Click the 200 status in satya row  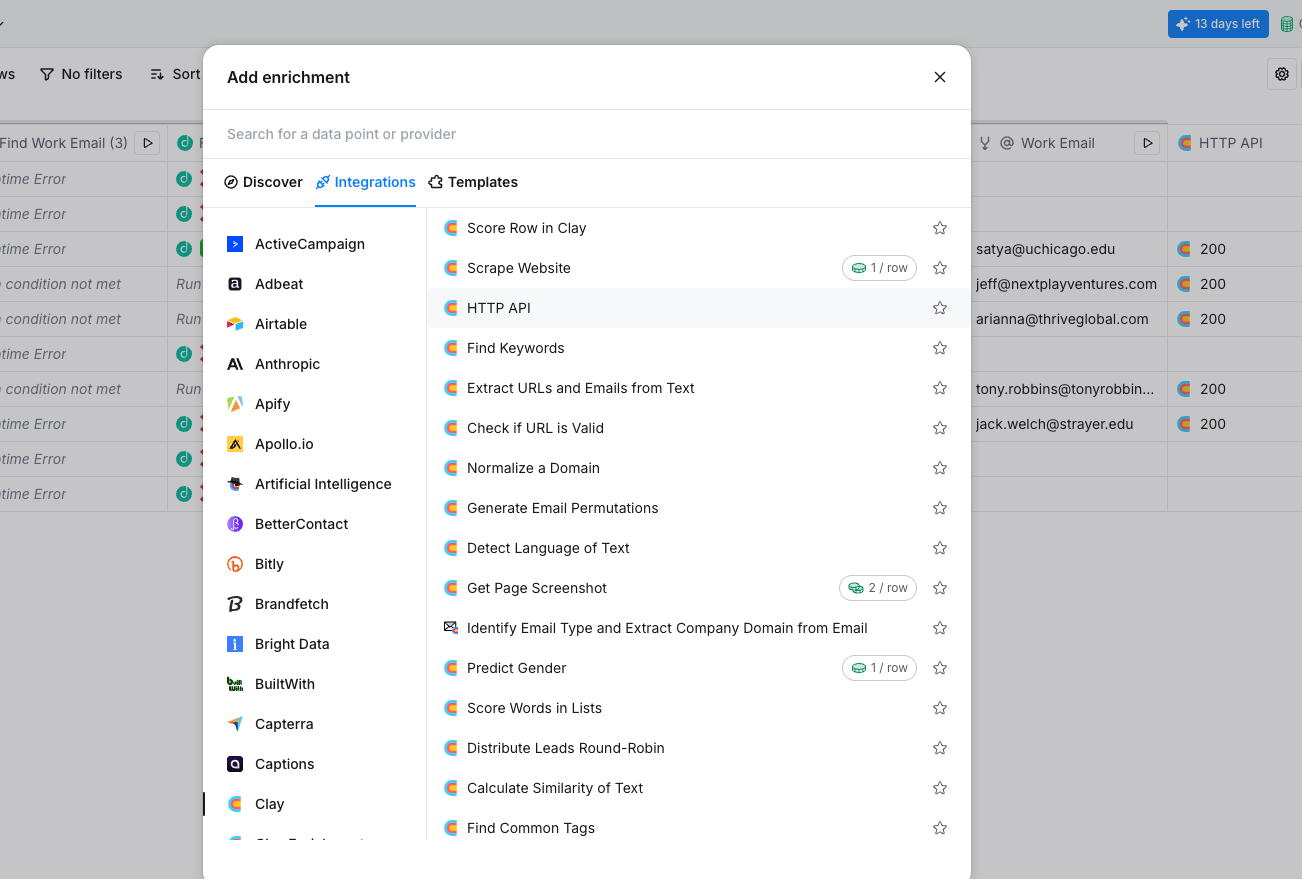point(1212,249)
